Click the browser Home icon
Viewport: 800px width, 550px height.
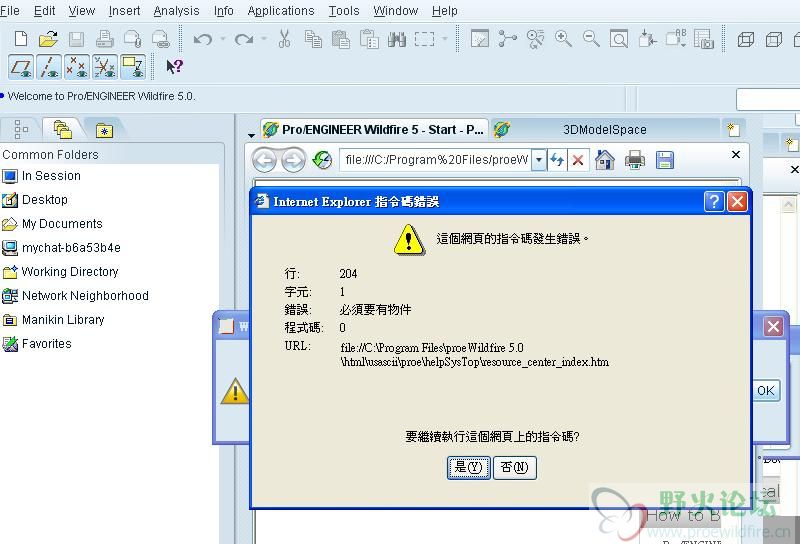(605, 160)
